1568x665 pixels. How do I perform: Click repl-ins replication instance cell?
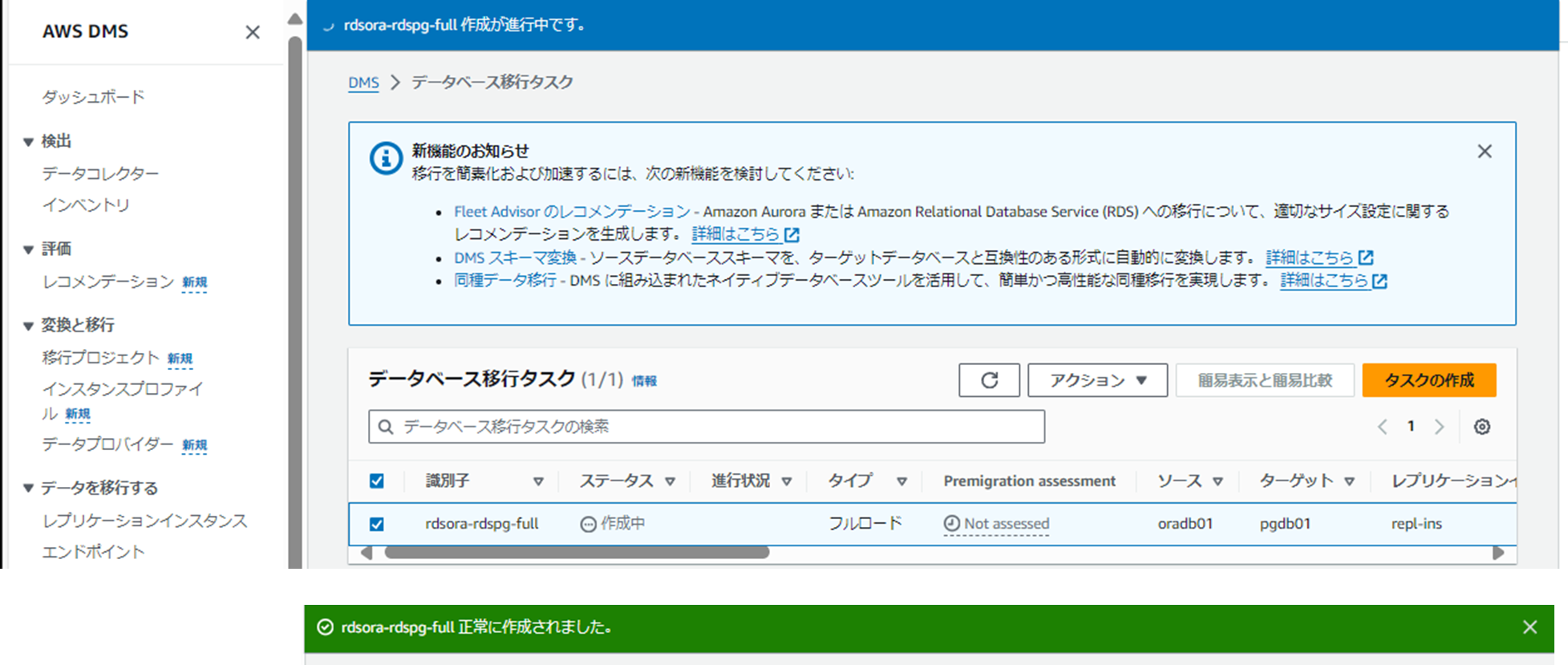click(x=1416, y=524)
